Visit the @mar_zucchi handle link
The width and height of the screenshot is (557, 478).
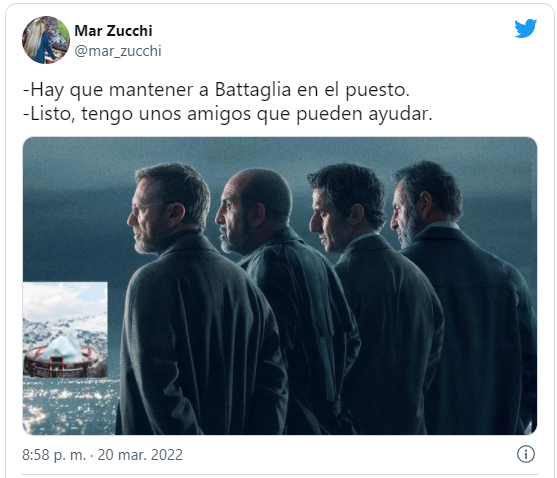pos(118,51)
